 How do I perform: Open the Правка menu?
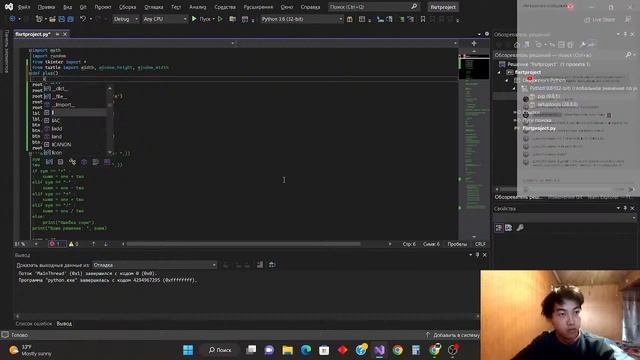tap(46, 7)
